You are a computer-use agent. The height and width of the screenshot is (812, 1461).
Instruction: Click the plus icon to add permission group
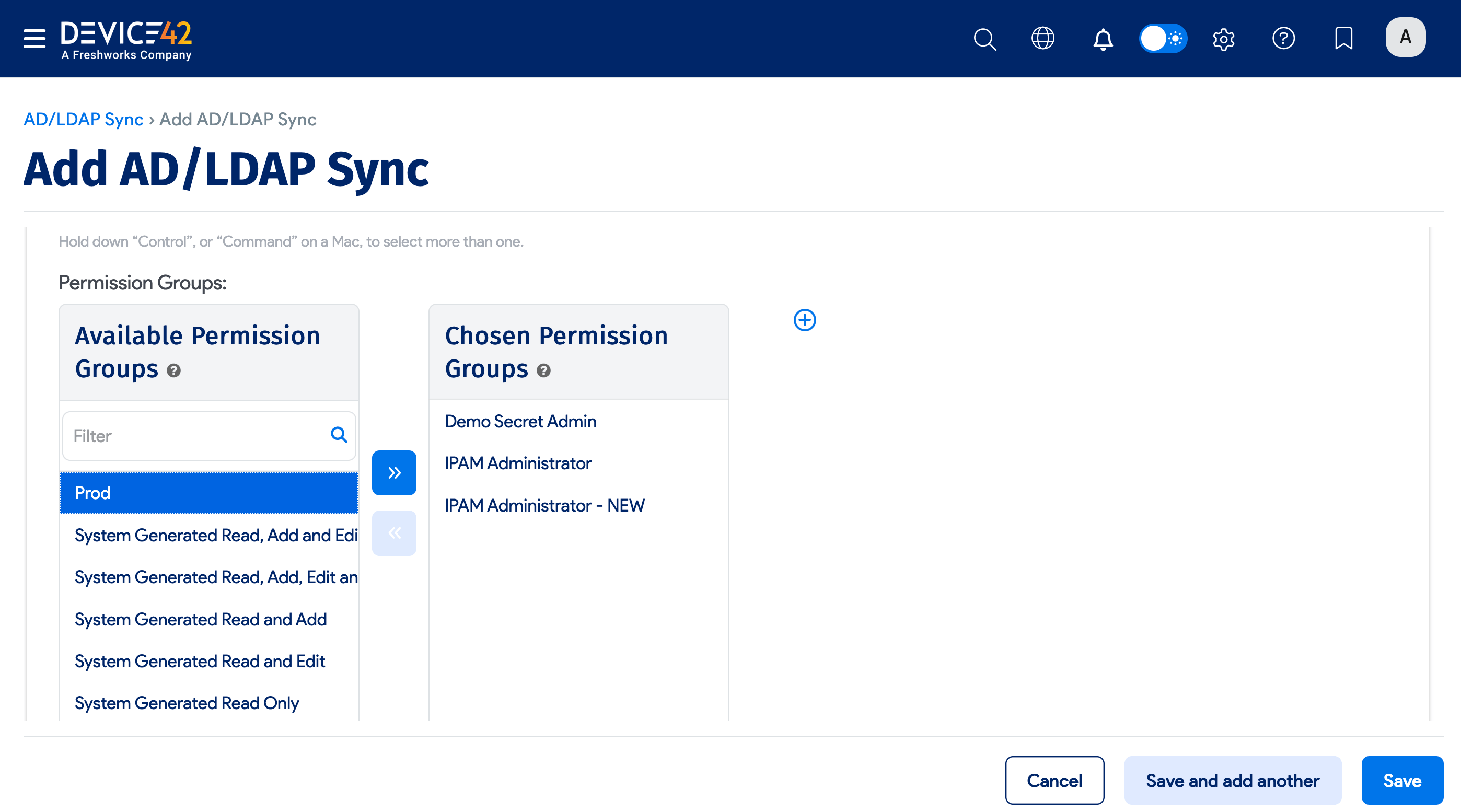(804, 320)
